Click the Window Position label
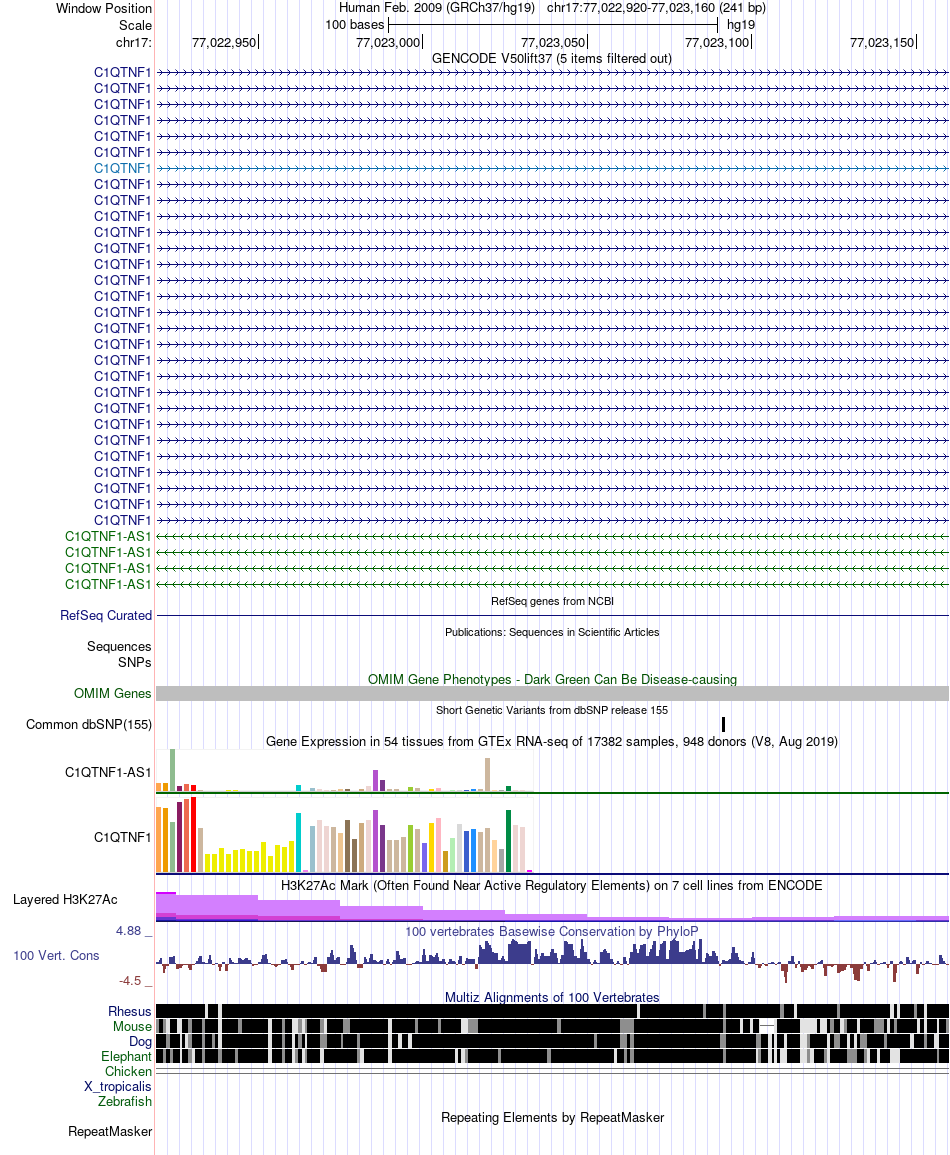The image size is (950, 1155). pos(104,9)
